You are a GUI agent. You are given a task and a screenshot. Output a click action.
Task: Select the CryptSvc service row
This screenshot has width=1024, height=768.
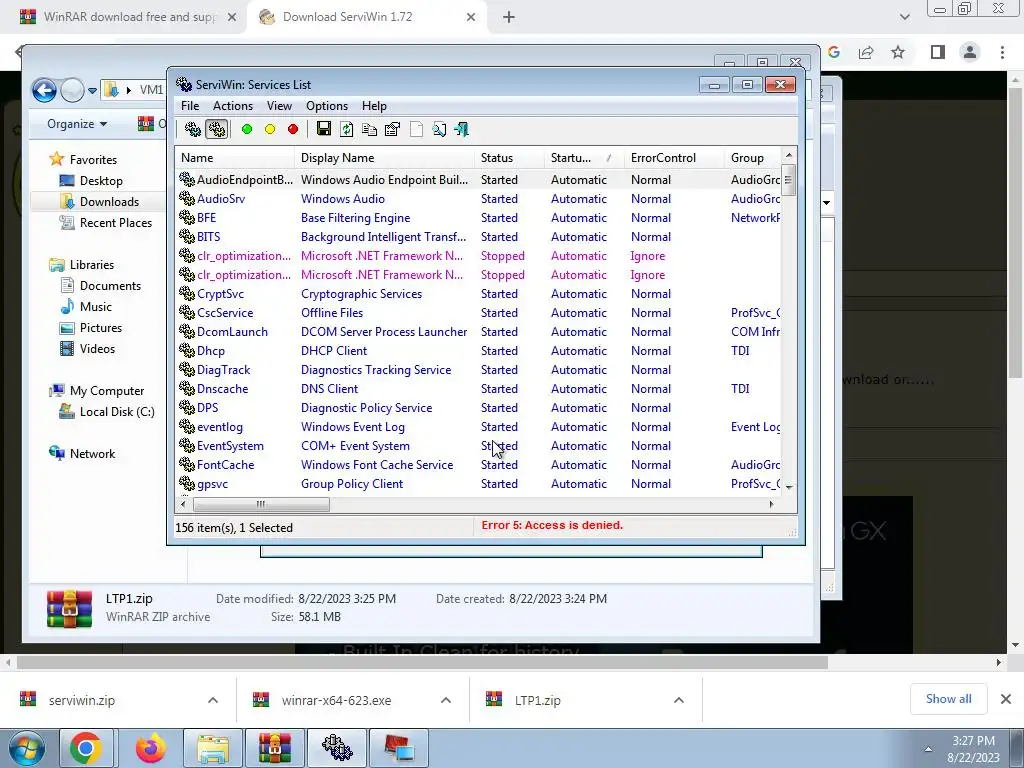pos(478,294)
